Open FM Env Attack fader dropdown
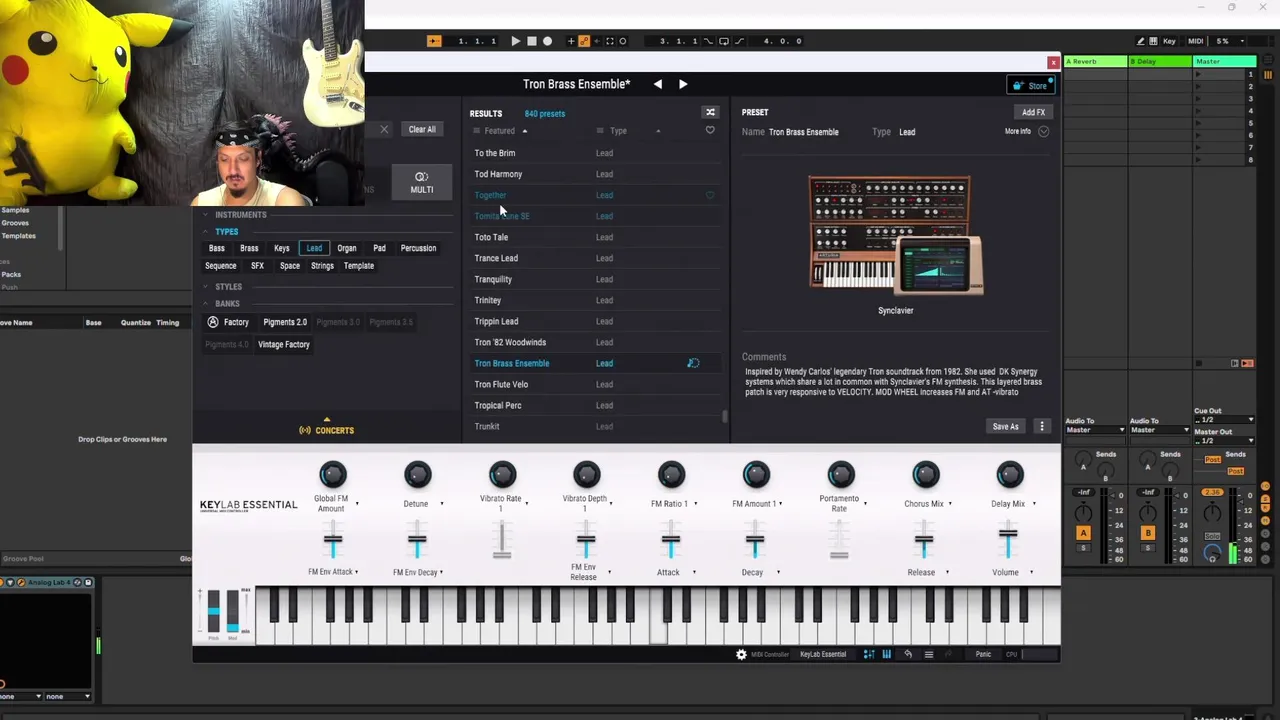Image resolution: width=1280 pixels, height=720 pixels. click(x=357, y=572)
